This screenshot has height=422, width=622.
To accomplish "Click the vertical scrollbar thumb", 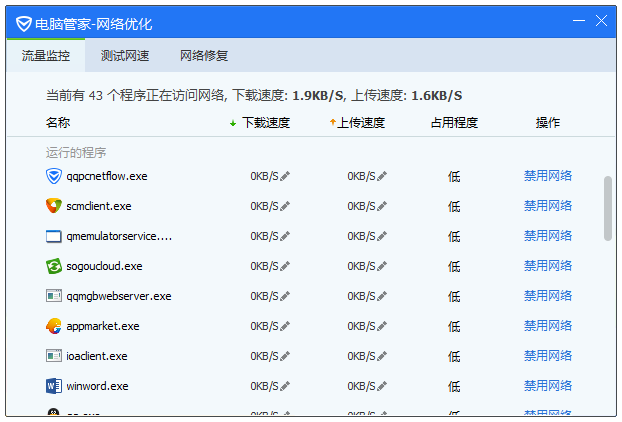I will pyautogui.click(x=608, y=208).
